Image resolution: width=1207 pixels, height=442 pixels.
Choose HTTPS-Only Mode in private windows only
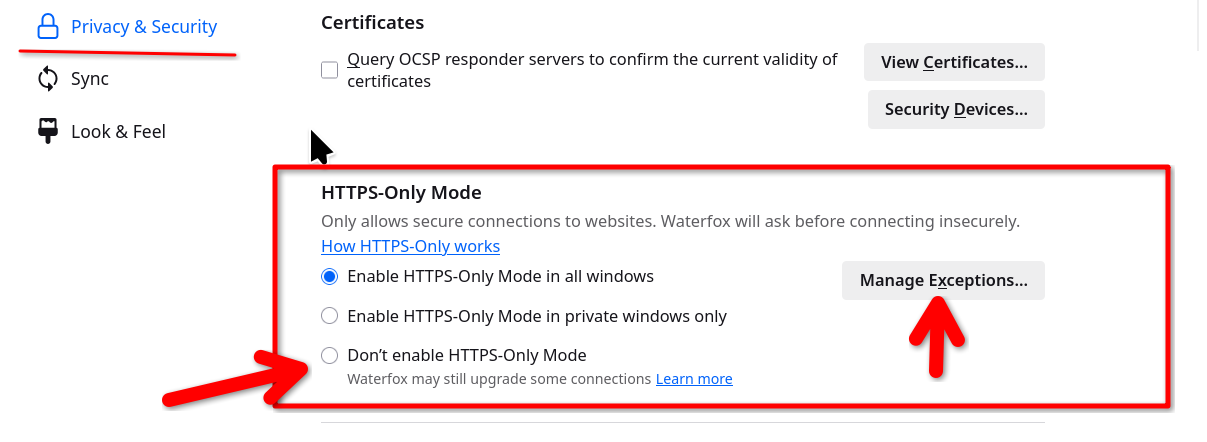[329, 316]
